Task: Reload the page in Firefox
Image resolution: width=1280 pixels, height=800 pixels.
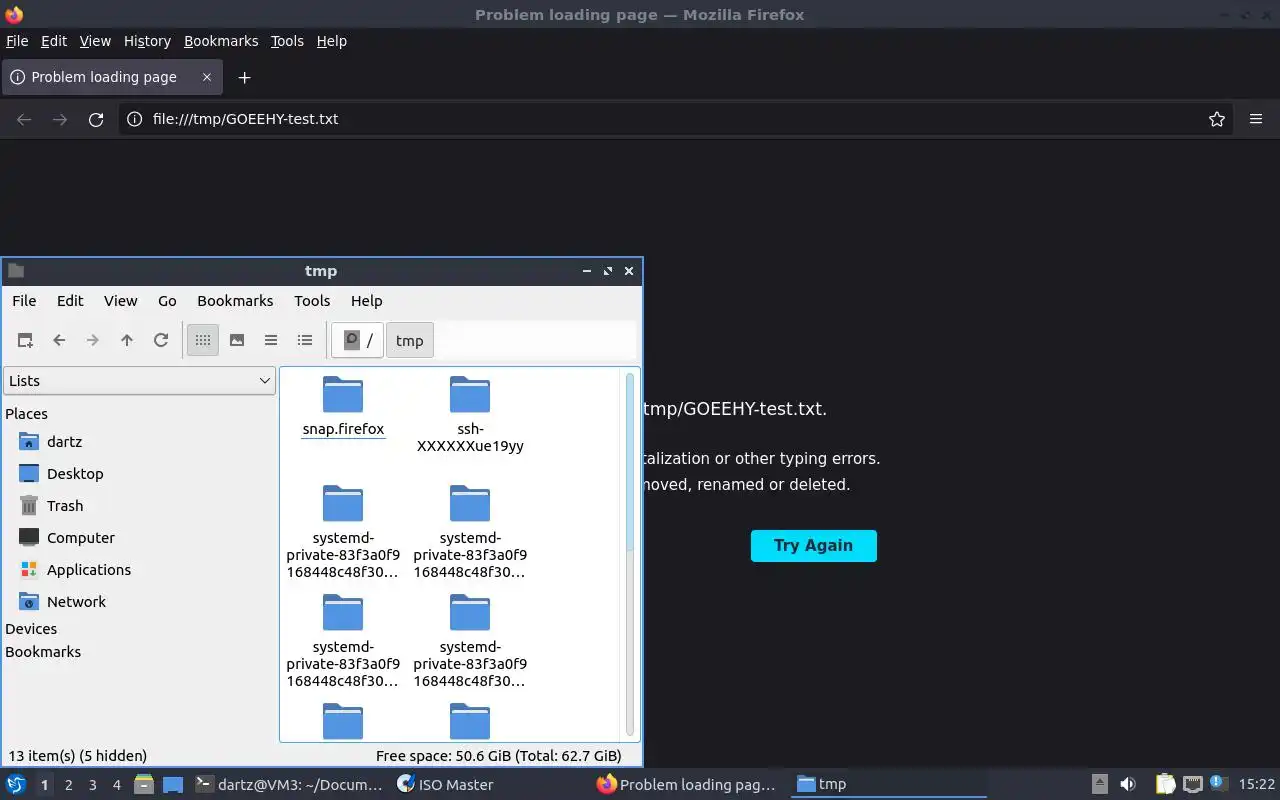Action: click(x=96, y=119)
